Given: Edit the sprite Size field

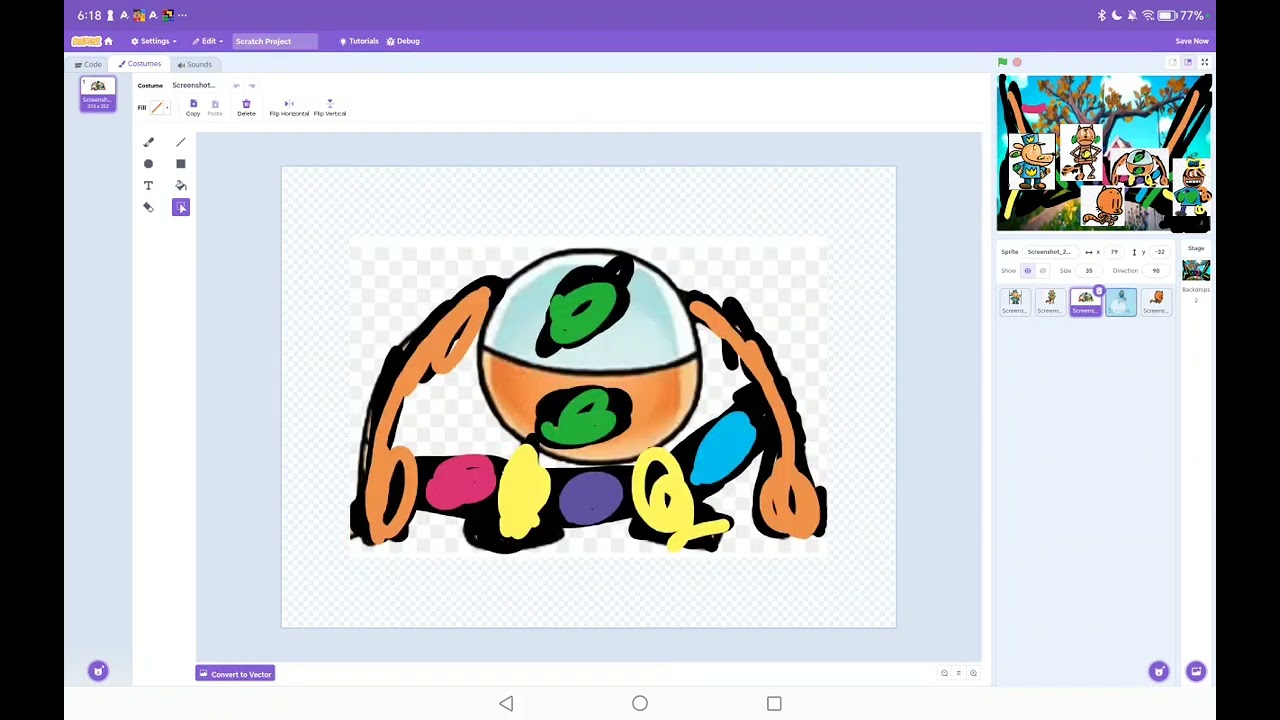Looking at the screenshot, I should pos(1089,271).
